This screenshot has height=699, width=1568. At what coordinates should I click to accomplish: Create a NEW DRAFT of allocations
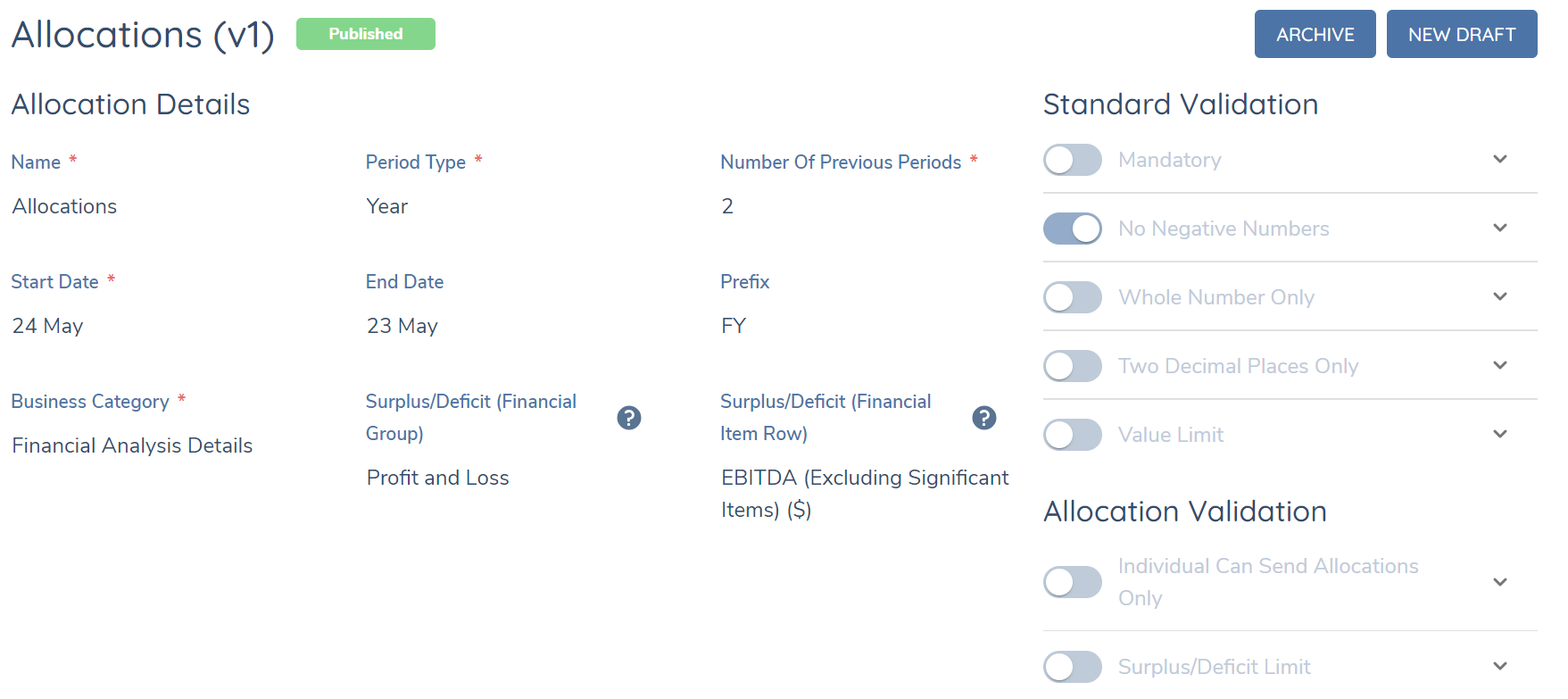(x=1461, y=34)
